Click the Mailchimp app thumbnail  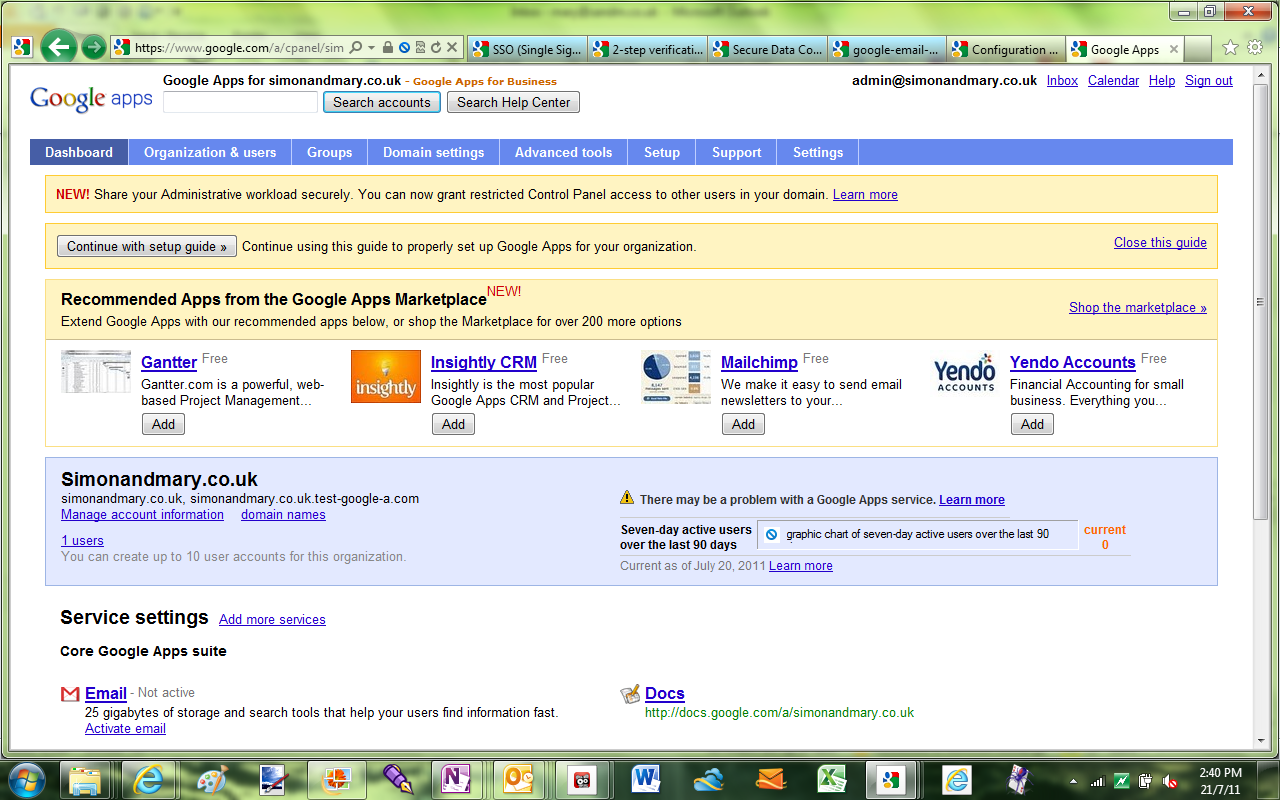point(676,376)
